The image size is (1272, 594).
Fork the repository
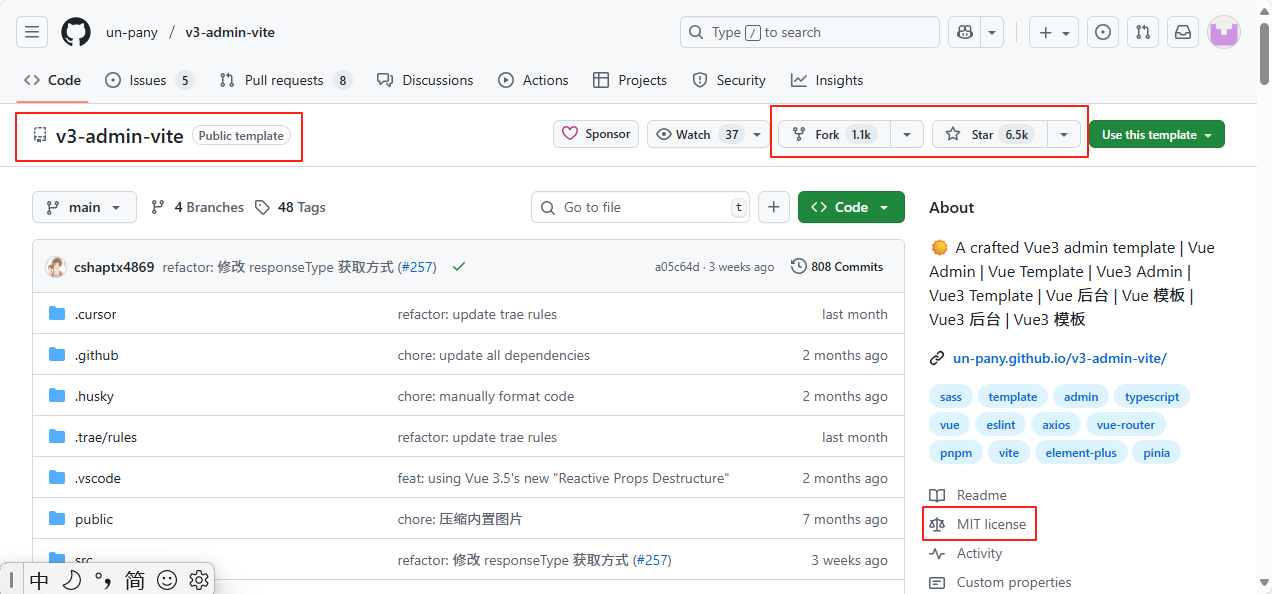coord(835,134)
